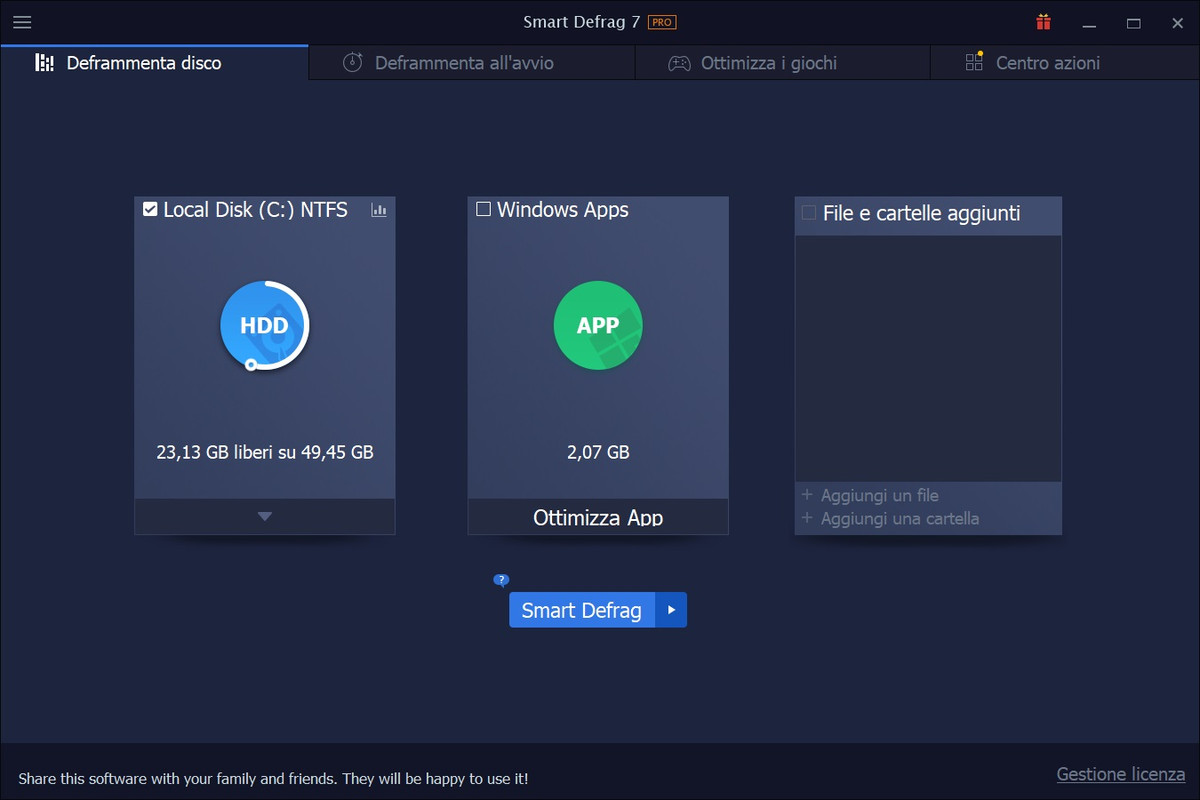Uncheck Local Disk (C:) NTFS checkbox
Image resolution: width=1200 pixels, height=800 pixels.
150,209
